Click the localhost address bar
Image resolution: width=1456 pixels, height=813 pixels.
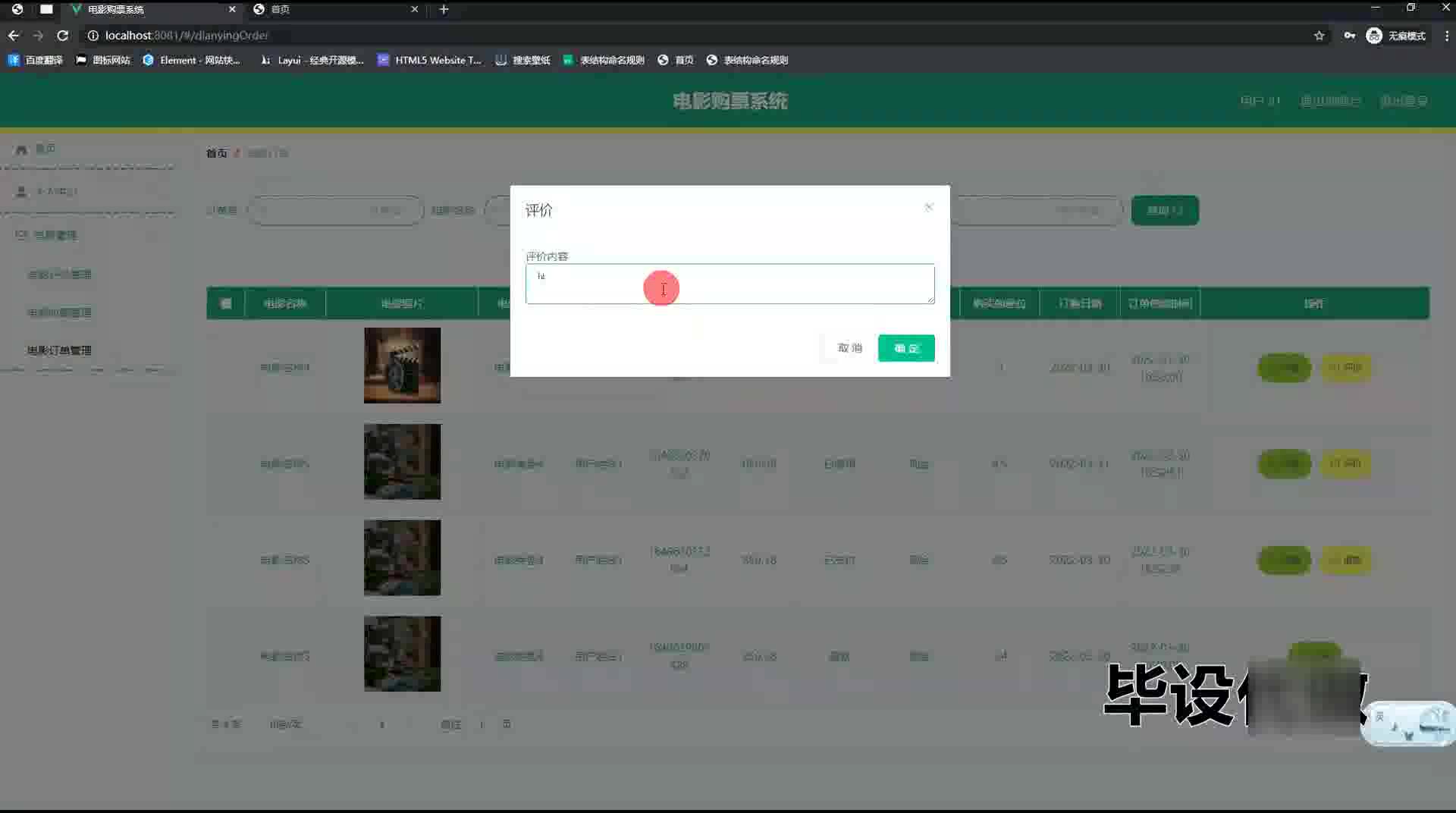(682, 36)
